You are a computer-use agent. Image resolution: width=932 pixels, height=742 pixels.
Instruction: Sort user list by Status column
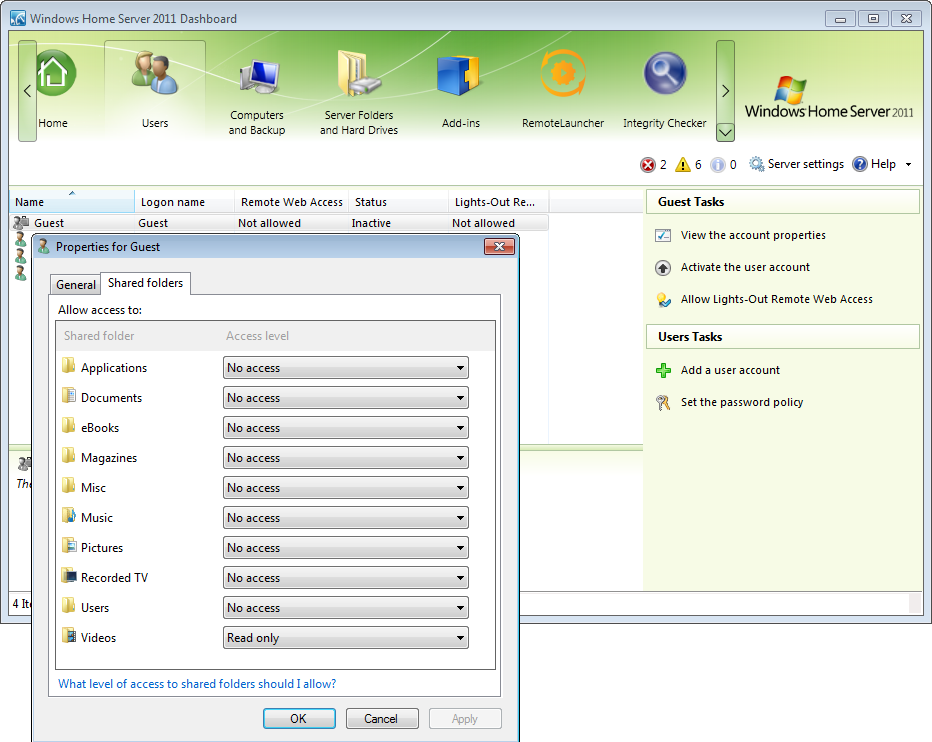[x=398, y=202]
